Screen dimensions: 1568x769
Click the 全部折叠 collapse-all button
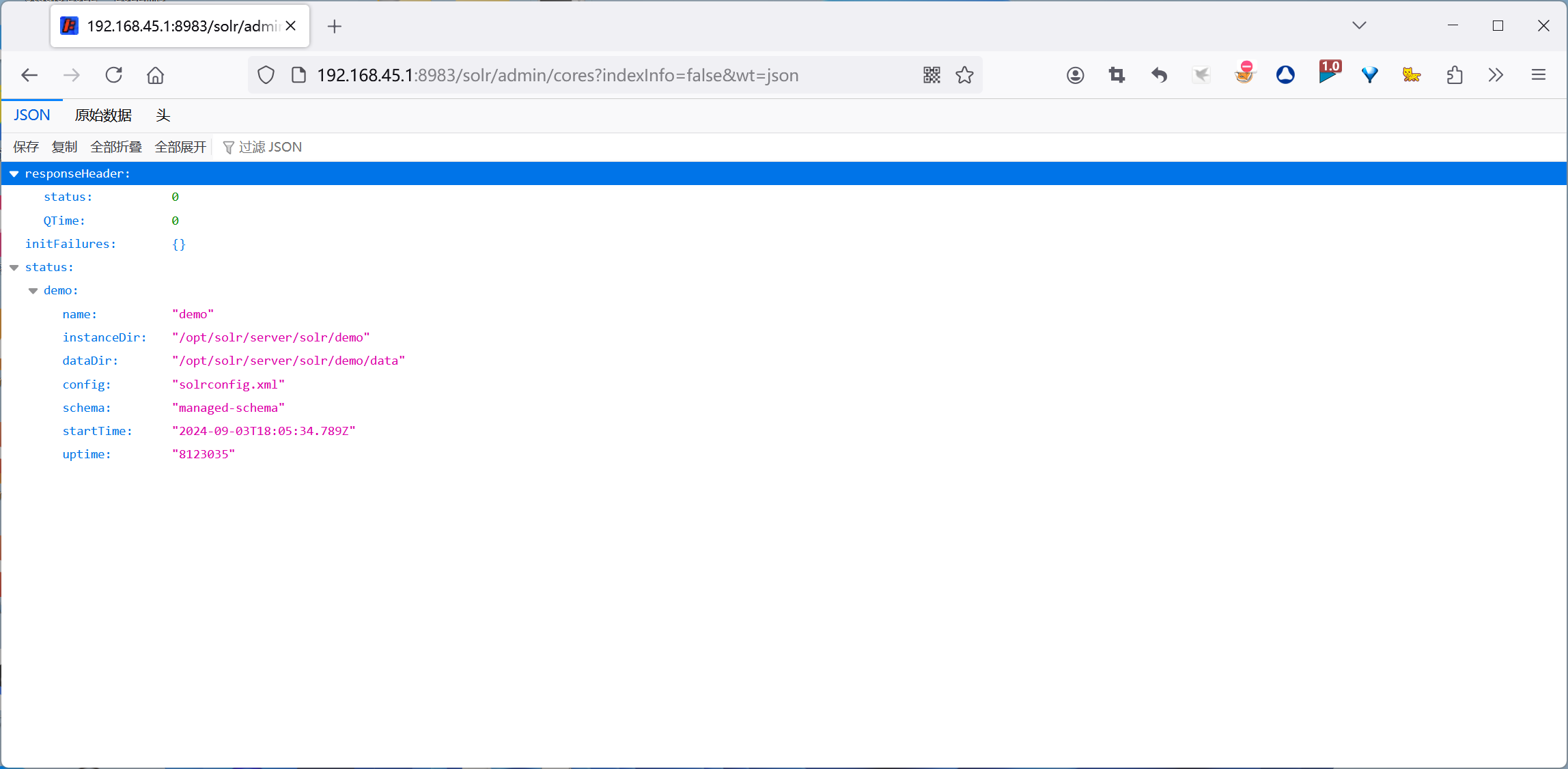tap(116, 148)
